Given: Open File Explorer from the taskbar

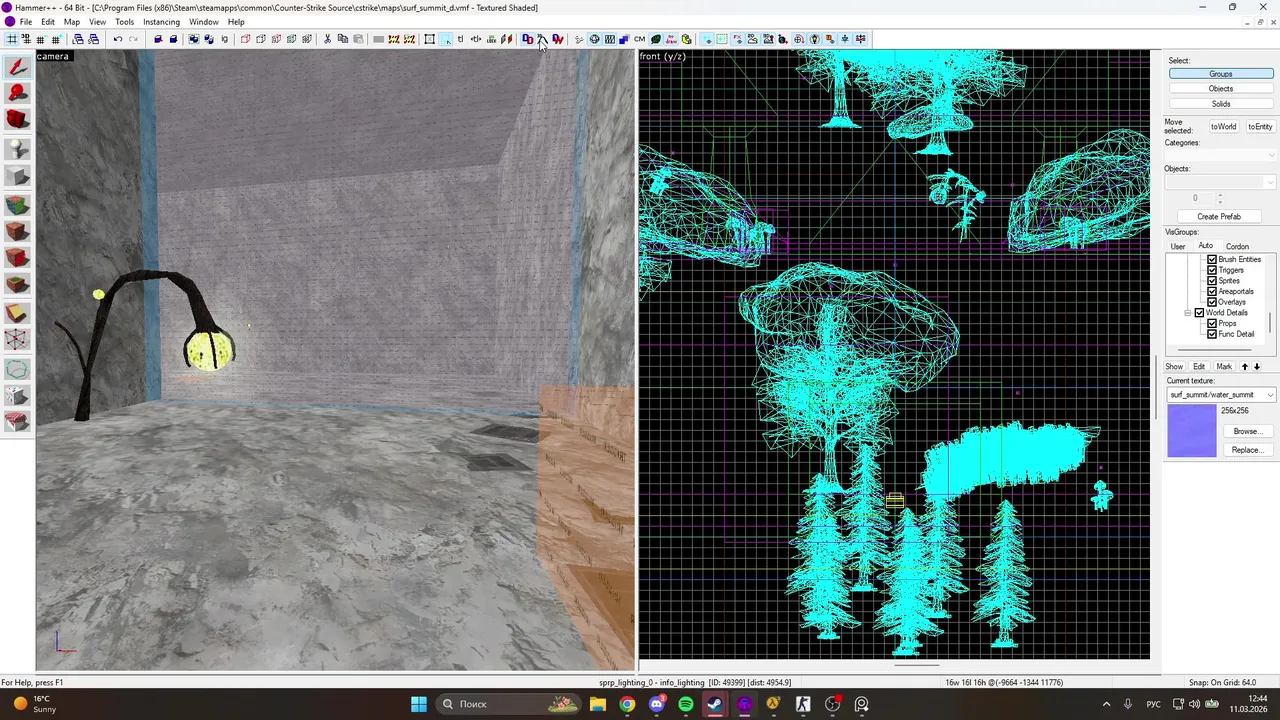Looking at the screenshot, I should click(x=597, y=704).
